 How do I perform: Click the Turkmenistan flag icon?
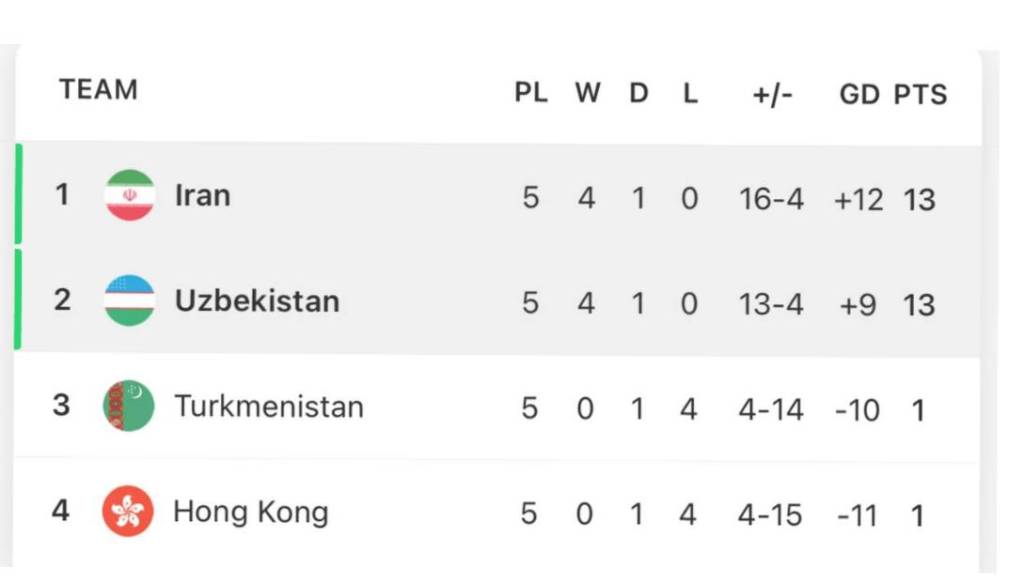click(x=129, y=406)
